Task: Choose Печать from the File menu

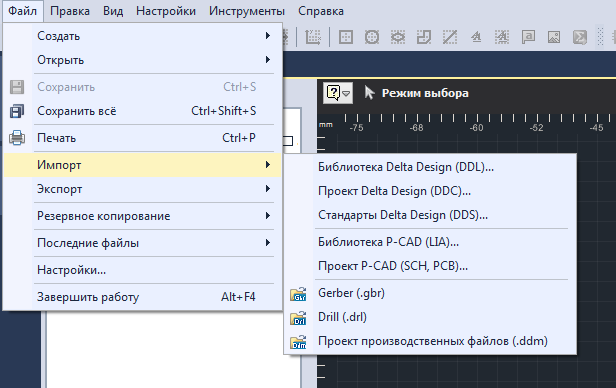Action: pos(143,138)
